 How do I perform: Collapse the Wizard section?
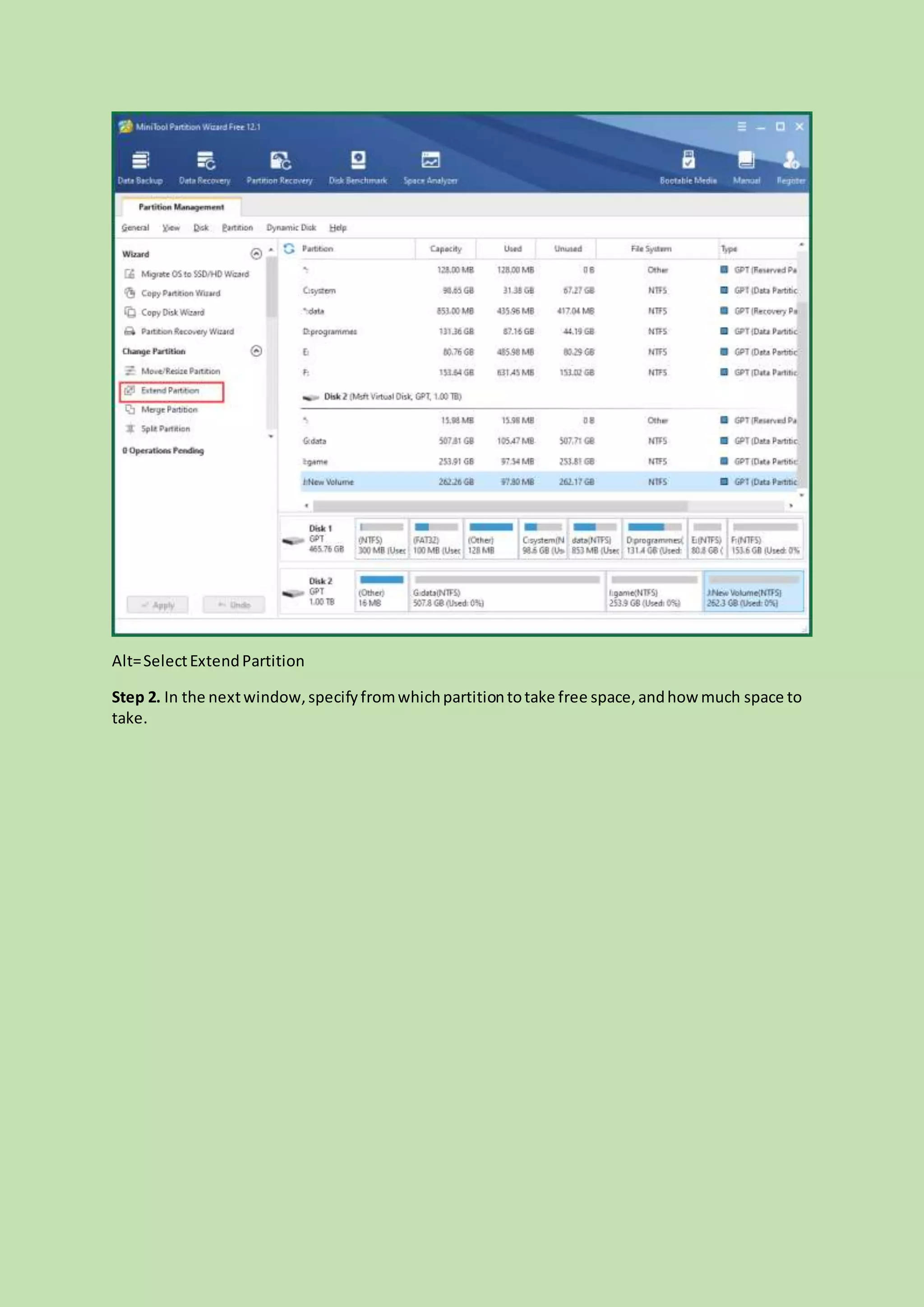coord(257,254)
